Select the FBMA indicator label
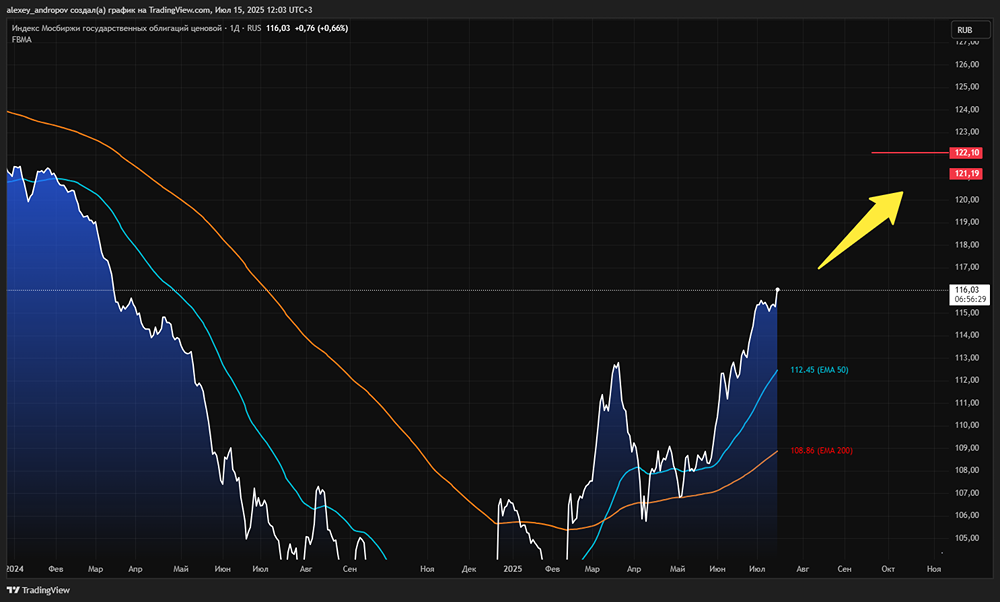Viewport: 1000px width, 602px height. 22,40
